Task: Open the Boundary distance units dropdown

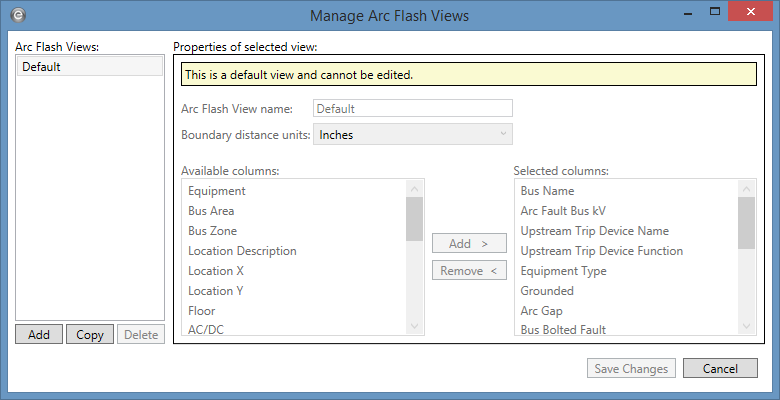Action: pyautogui.click(x=413, y=134)
